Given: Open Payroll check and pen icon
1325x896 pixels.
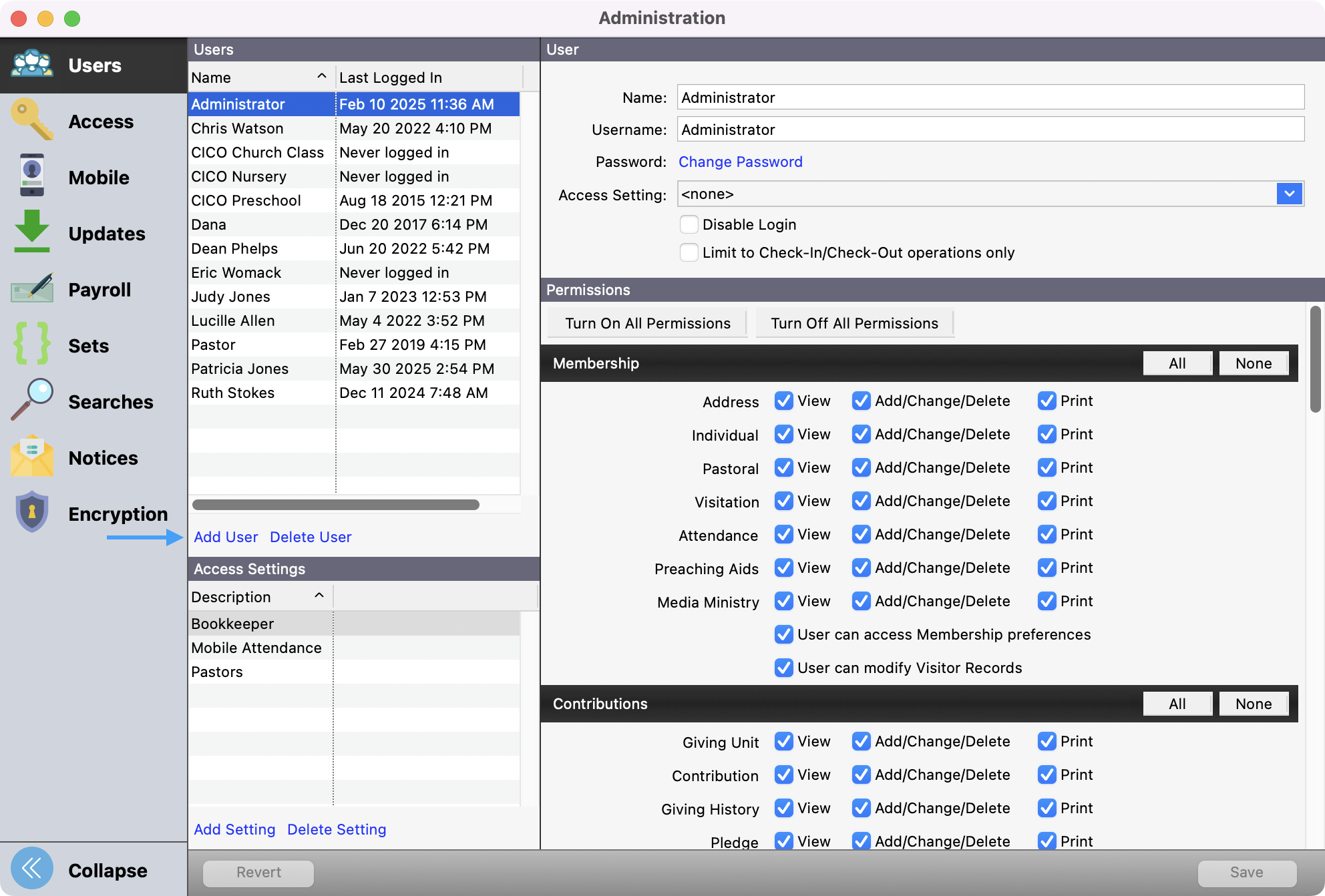Looking at the screenshot, I should [x=31, y=288].
